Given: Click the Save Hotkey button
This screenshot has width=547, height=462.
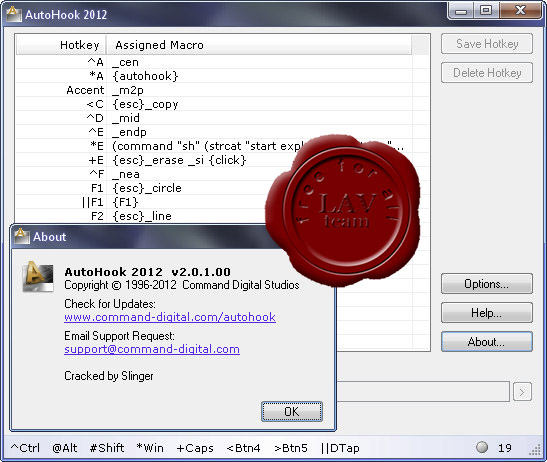Looking at the screenshot, I should click(487, 44).
